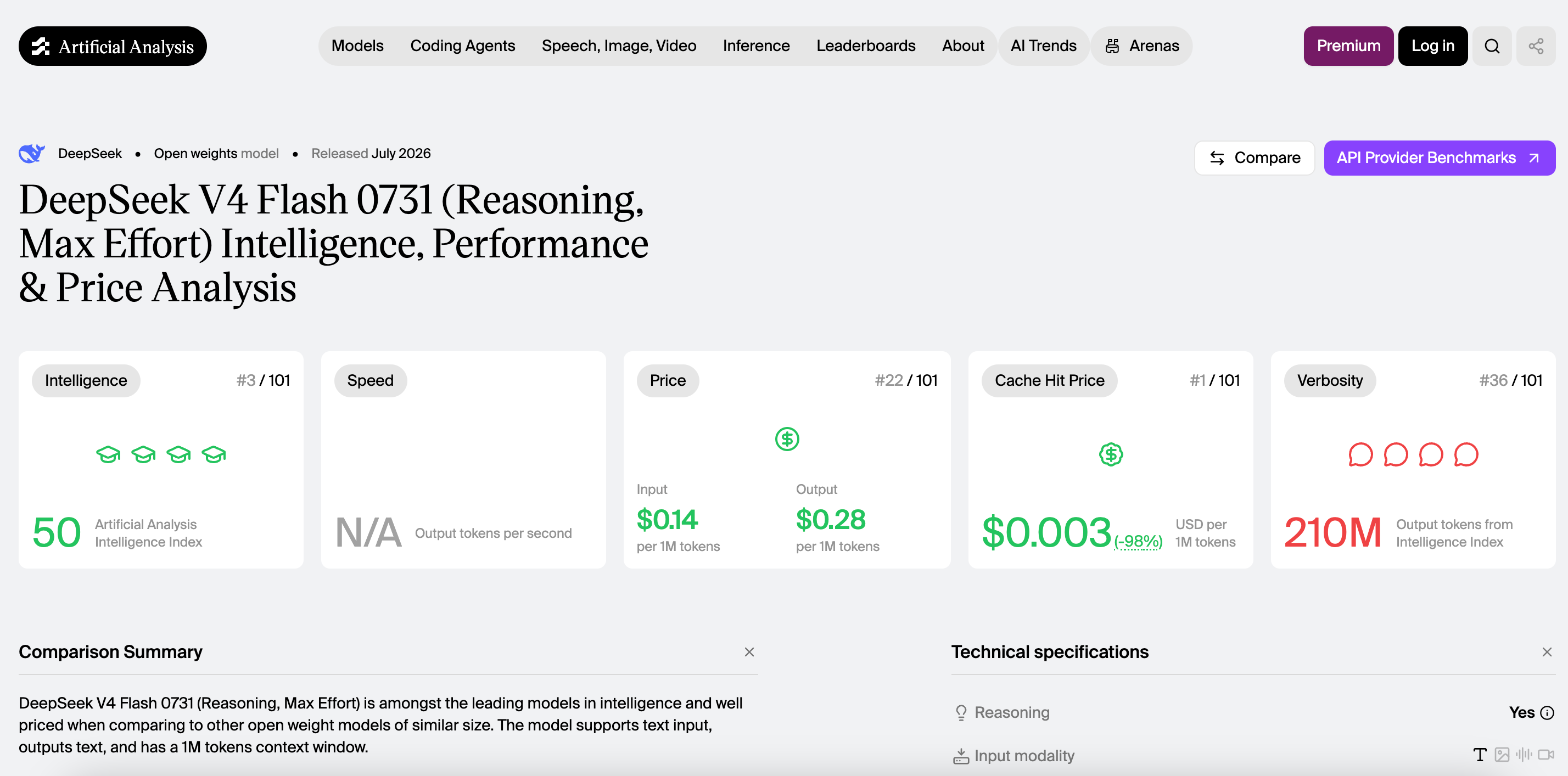Click the Log in button
The width and height of the screenshot is (1568, 776).
coord(1433,46)
